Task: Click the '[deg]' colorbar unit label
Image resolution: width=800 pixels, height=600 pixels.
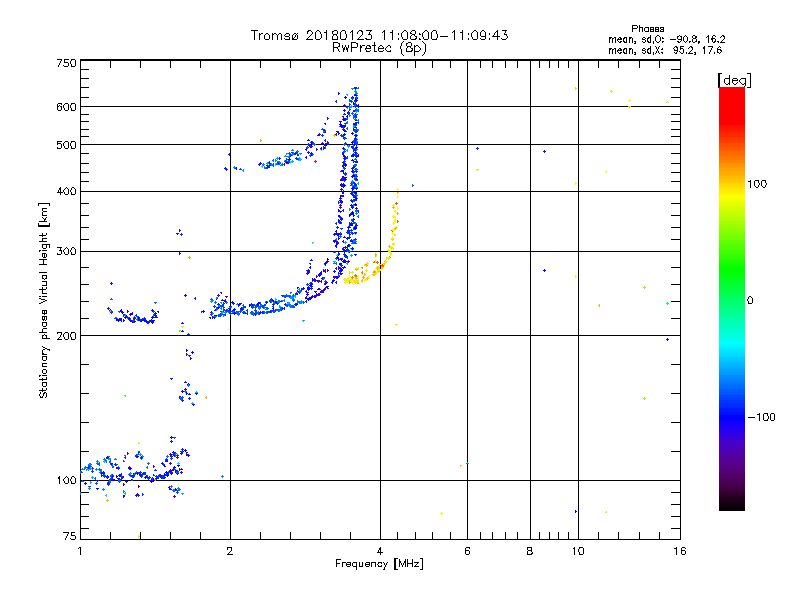Action: click(734, 80)
